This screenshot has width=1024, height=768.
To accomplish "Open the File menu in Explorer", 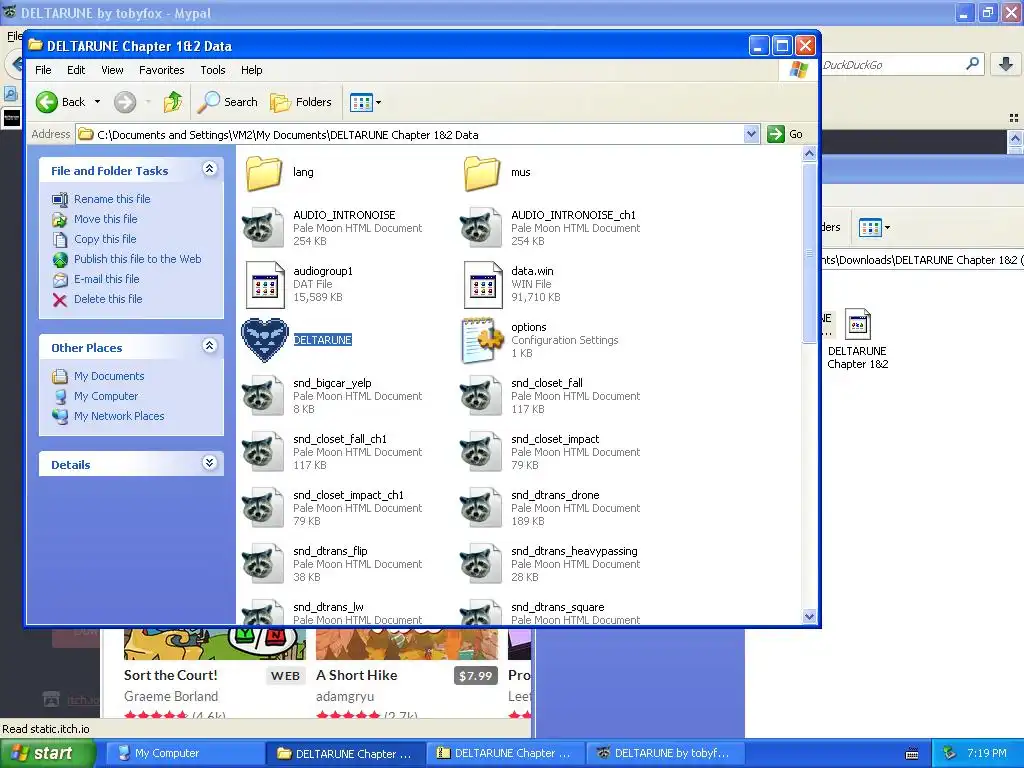I will [x=43, y=70].
